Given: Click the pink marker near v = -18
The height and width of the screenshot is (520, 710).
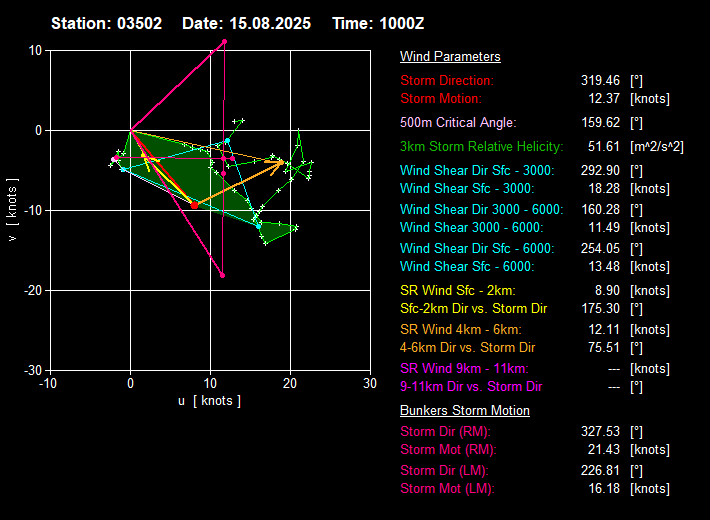Looking at the screenshot, I should pos(222,275).
